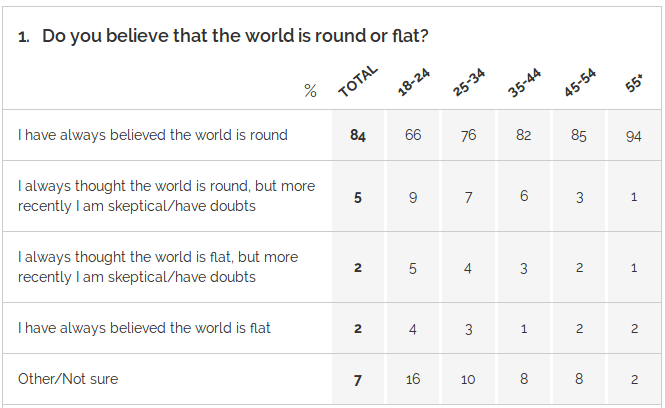
Task: Select row 'I have always believed the world is flat'
Action: click(x=144, y=328)
